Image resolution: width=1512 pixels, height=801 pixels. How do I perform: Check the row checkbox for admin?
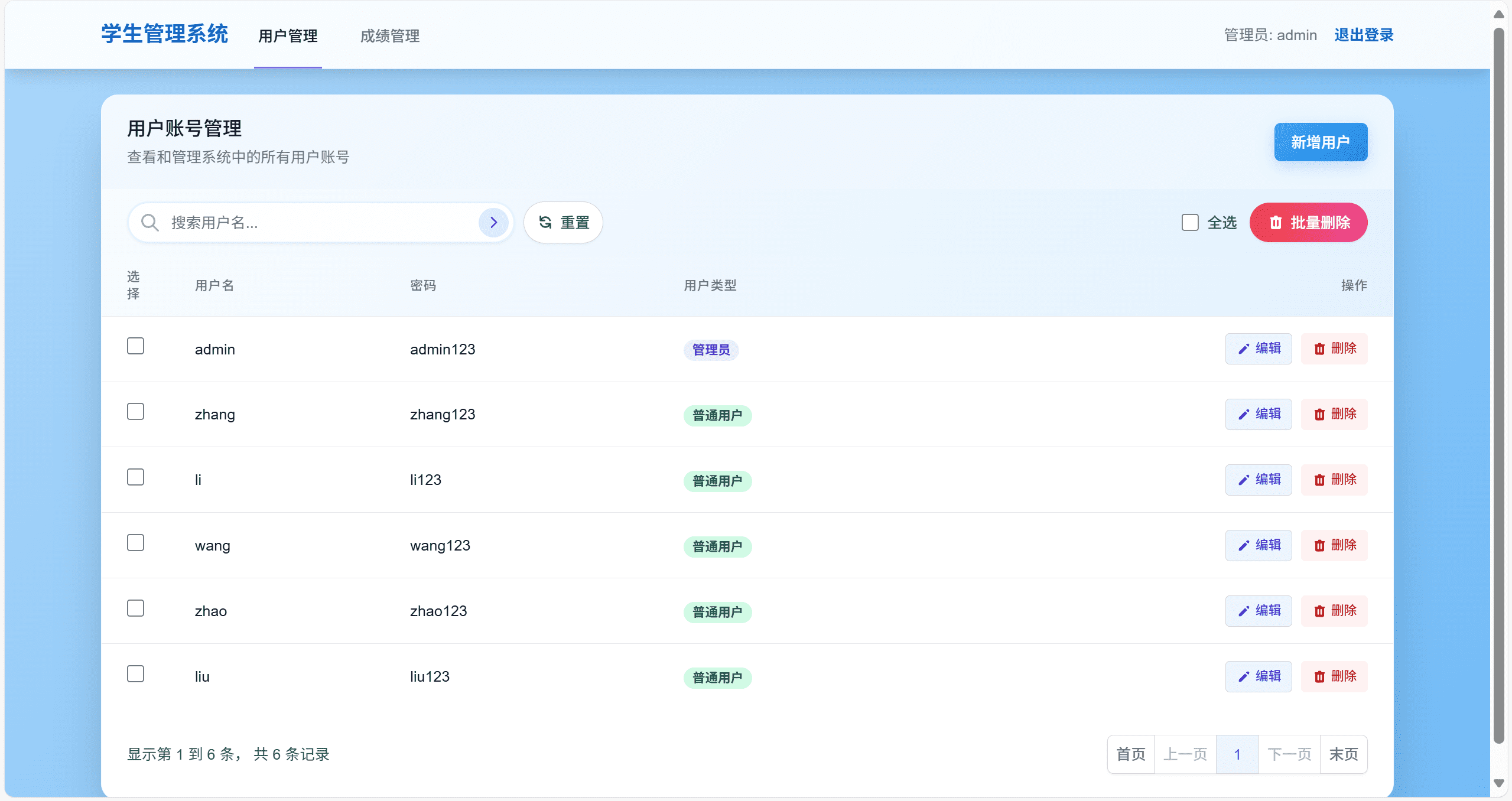tap(135, 346)
